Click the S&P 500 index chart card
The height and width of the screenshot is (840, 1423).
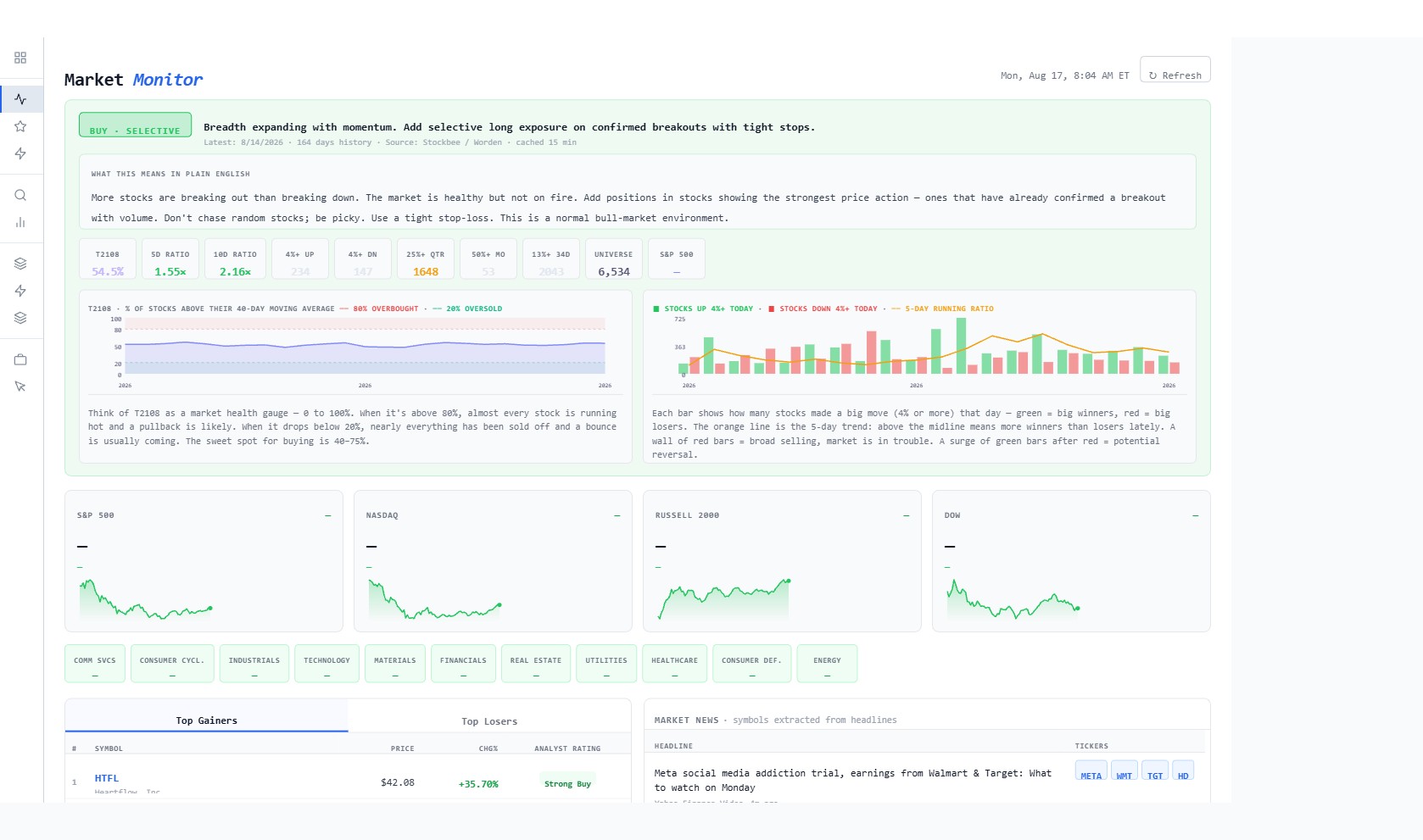point(204,561)
